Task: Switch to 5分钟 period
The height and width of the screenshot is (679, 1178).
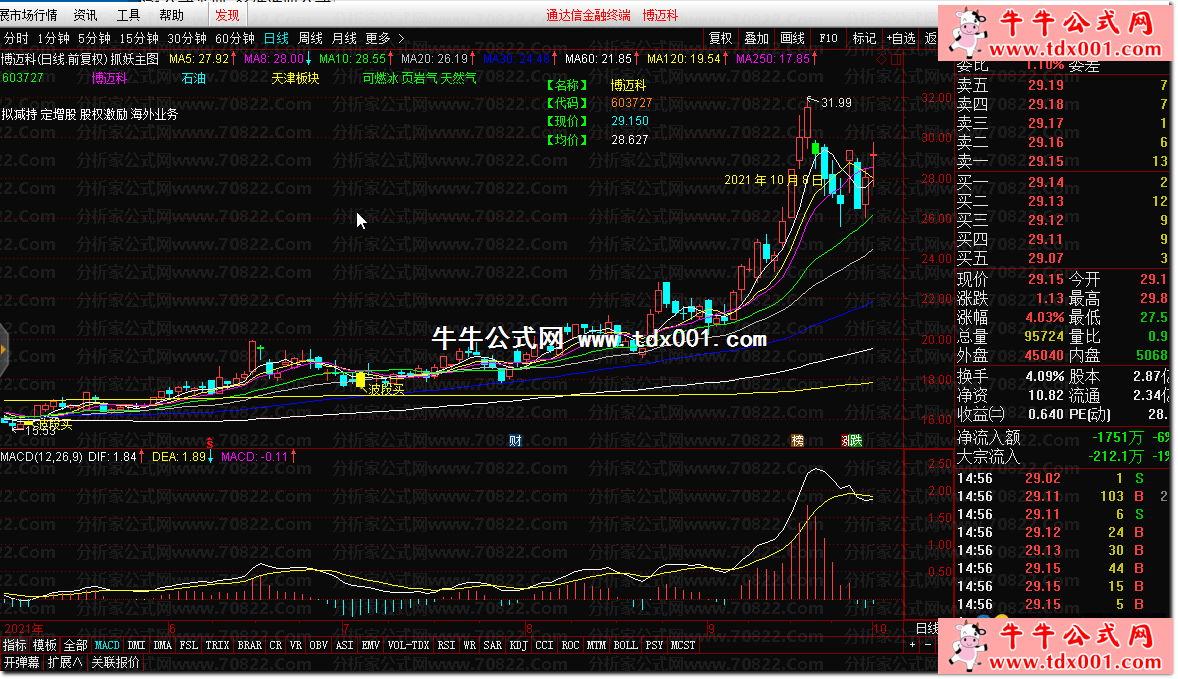Action: tap(94, 38)
